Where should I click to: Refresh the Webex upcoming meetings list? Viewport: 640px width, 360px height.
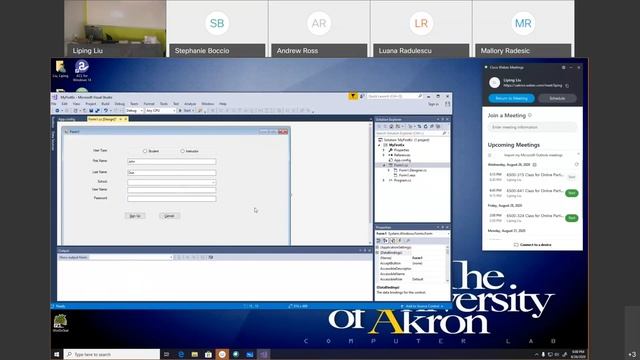pos(577,164)
